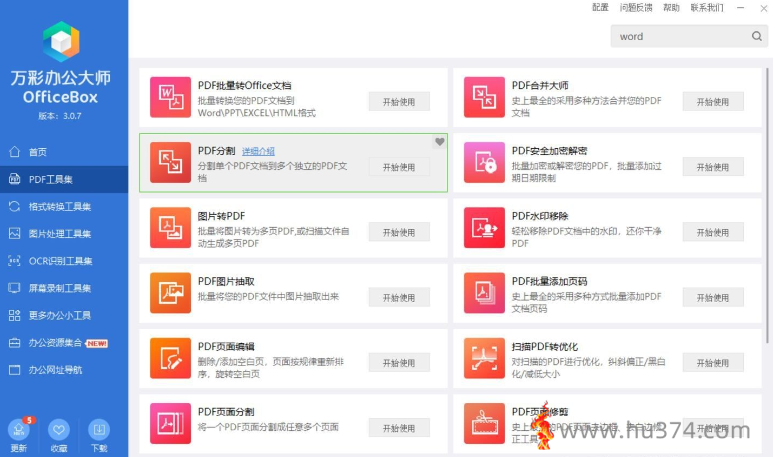This screenshot has height=457, width=775.
Task: Click the PDF批量转Office文档 tool icon
Action: pos(171,97)
